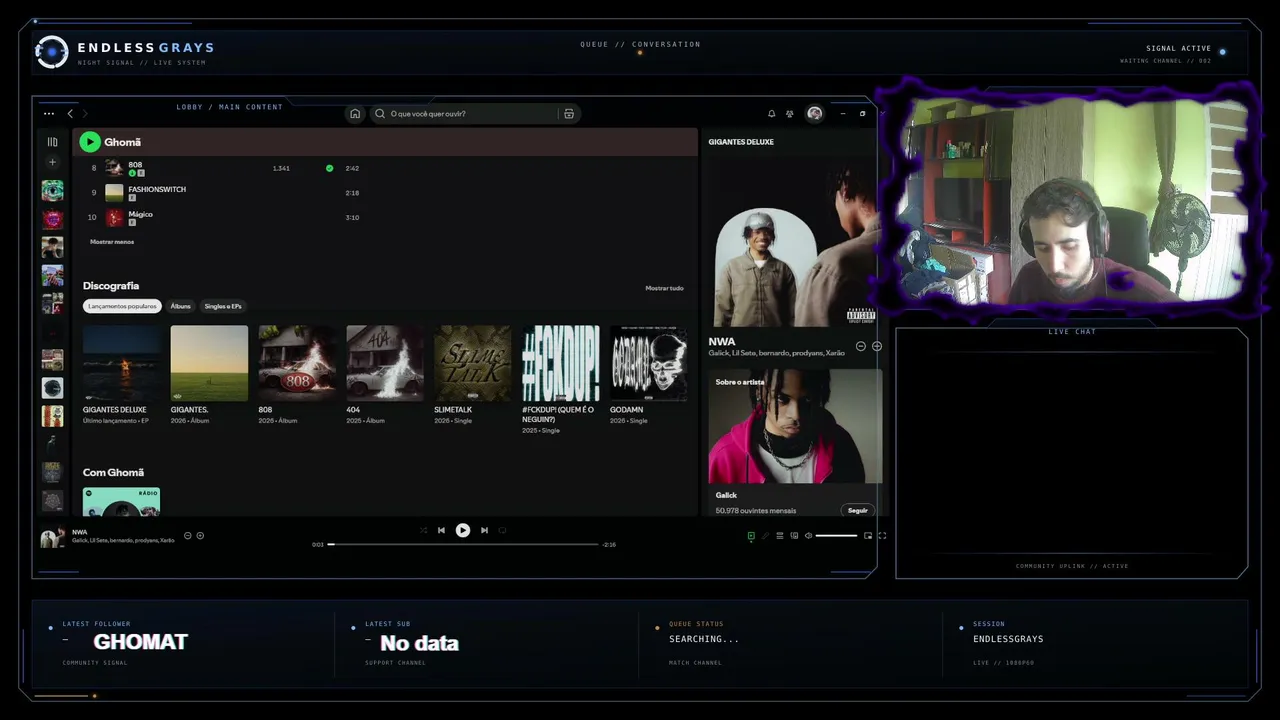
Task: Switch to the Singles e EPs filter
Action: click(223, 306)
